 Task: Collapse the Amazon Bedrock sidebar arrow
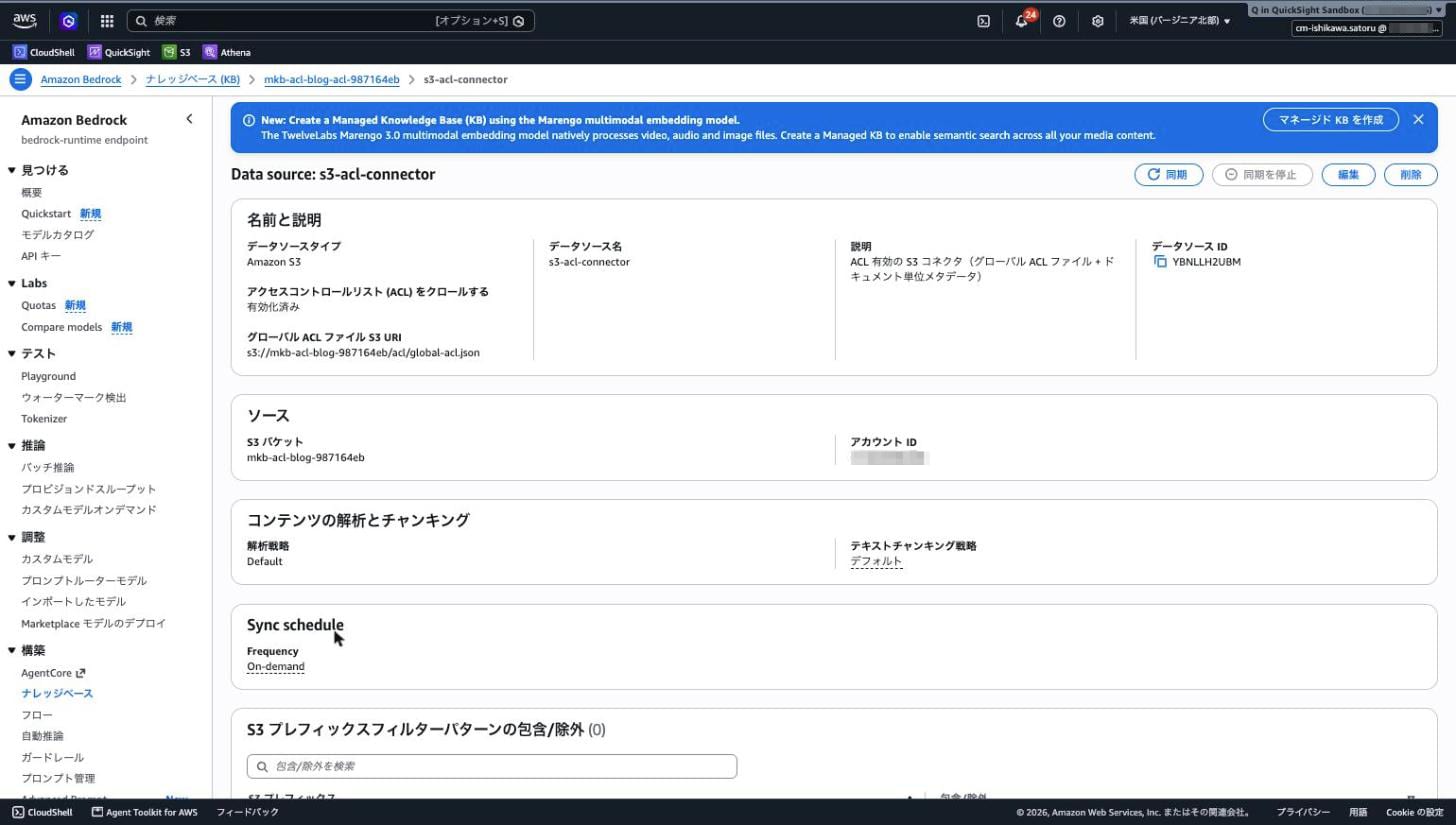click(189, 119)
